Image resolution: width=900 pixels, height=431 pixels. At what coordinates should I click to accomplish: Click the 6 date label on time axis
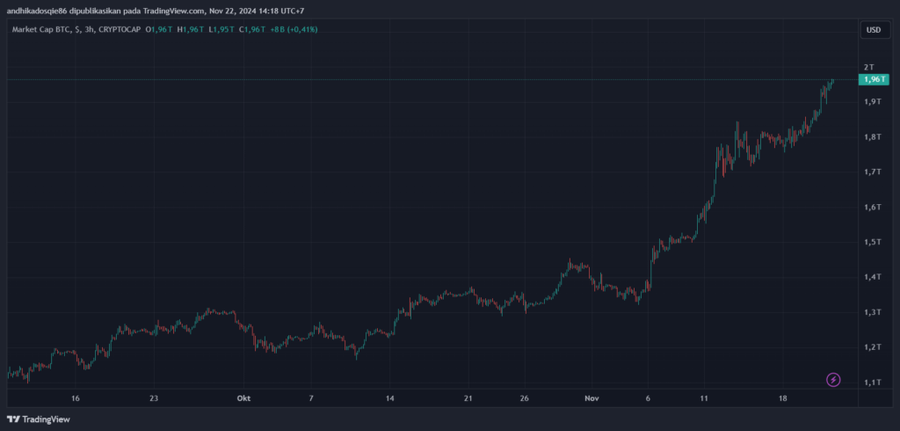[648, 398]
